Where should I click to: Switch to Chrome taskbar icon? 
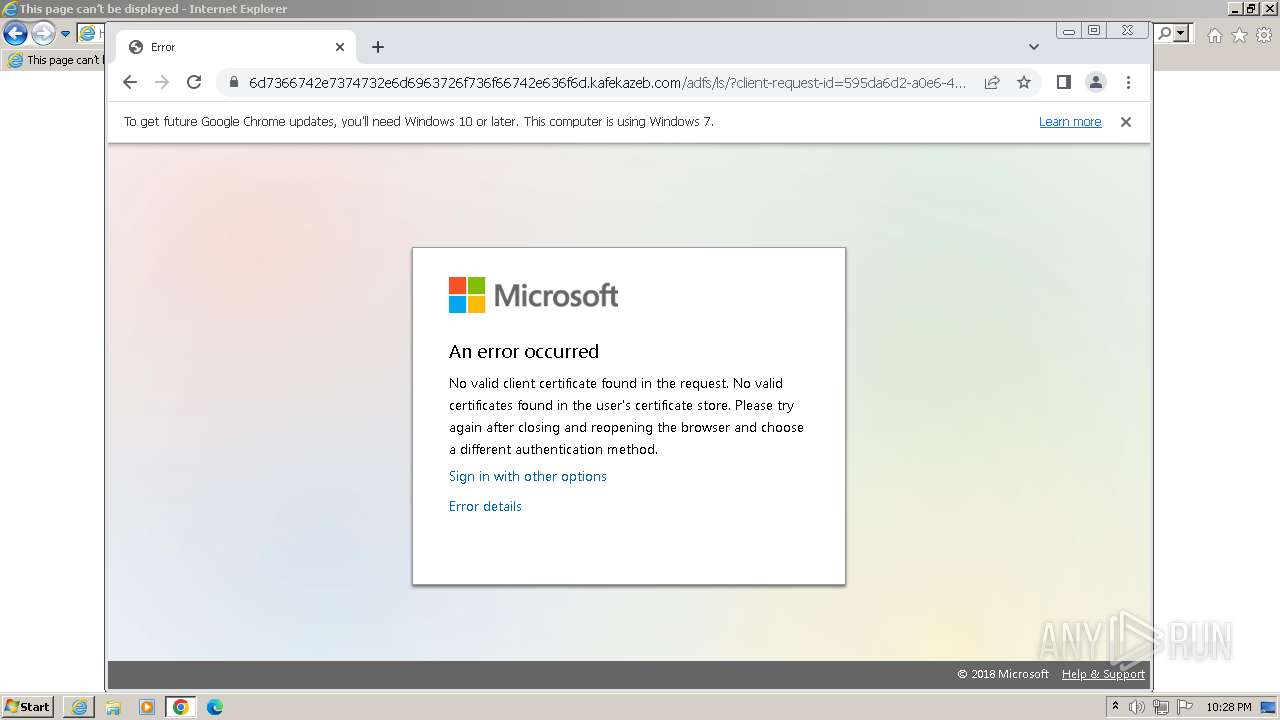point(181,707)
